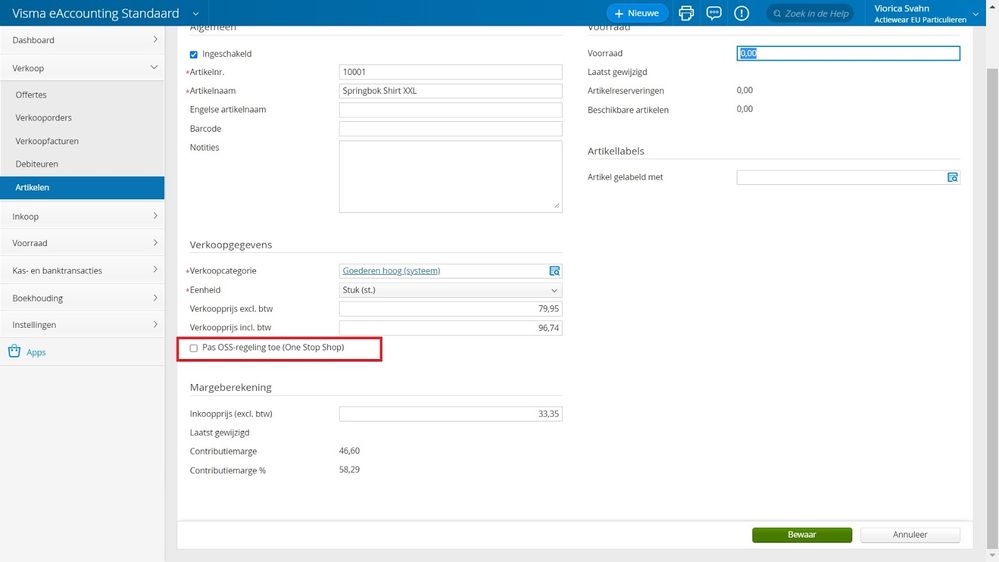Expand the Boekhouding chevron
This screenshot has height=562, width=999.
pos(155,298)
